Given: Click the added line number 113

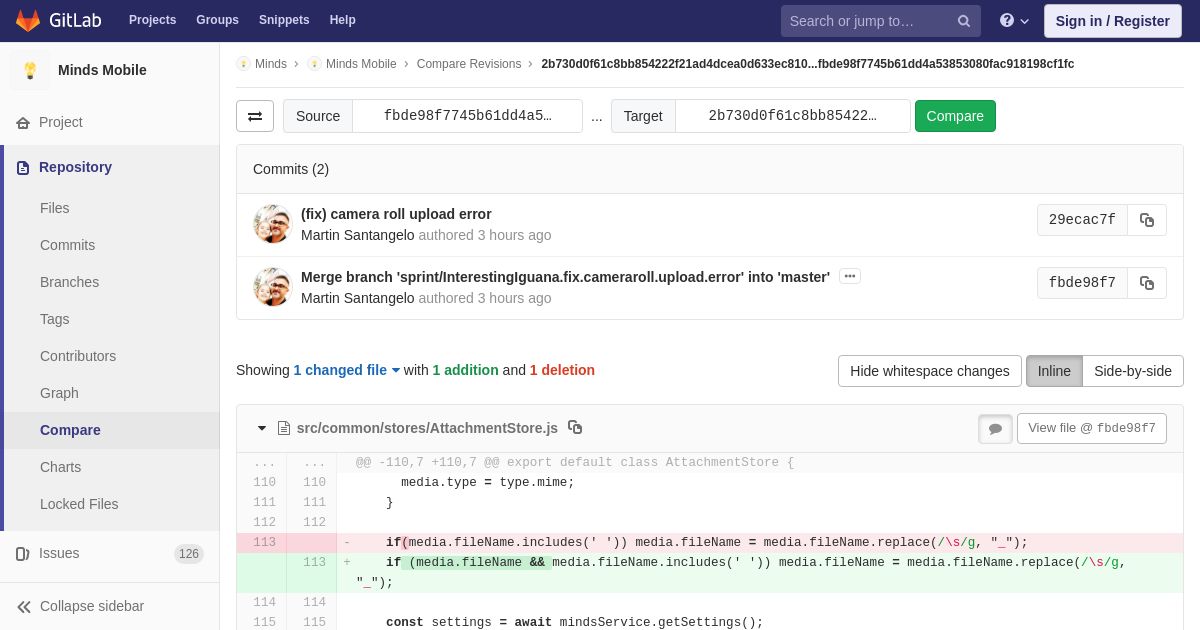Looking at the screenshot, I should (x=314, y=562).
